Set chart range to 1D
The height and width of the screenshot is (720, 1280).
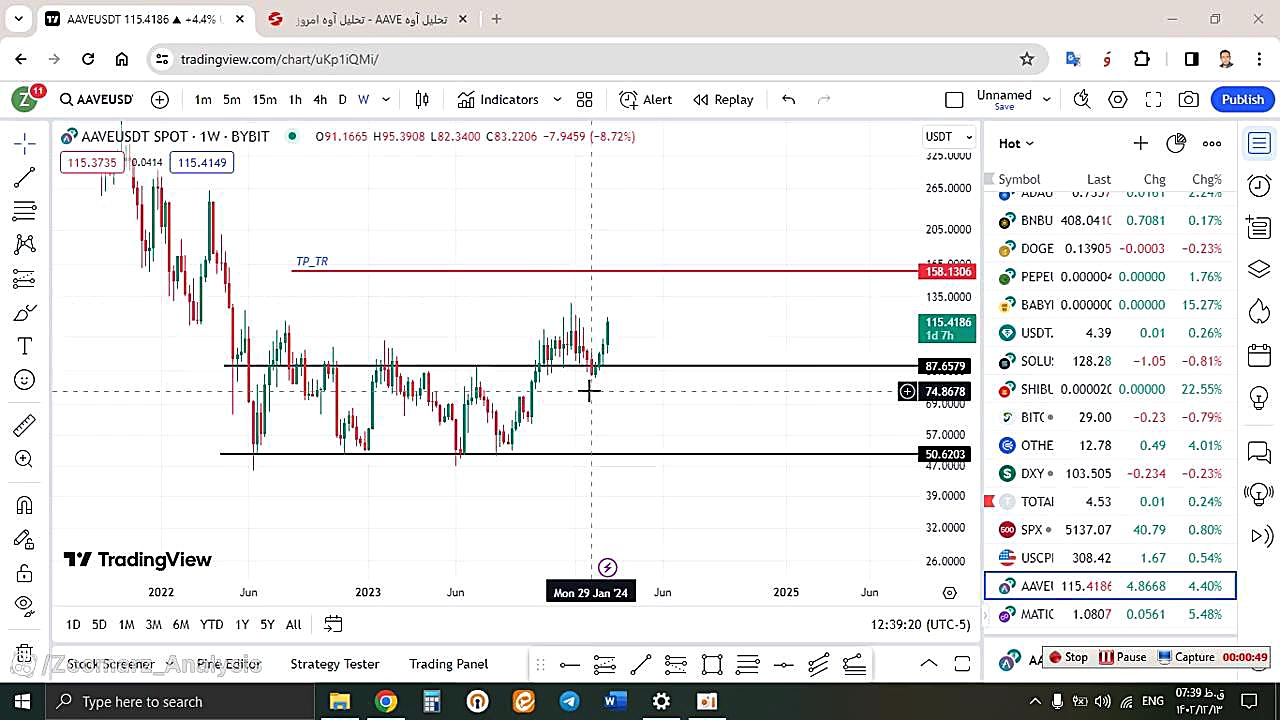click(x=73, y=624)
